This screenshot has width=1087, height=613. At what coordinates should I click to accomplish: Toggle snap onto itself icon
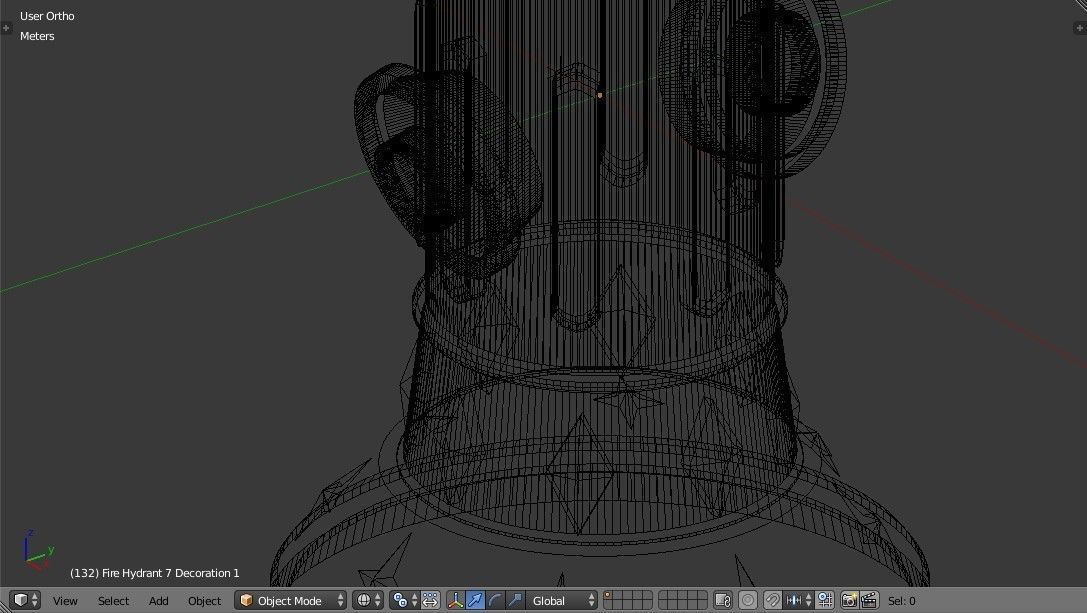(825, 601)
